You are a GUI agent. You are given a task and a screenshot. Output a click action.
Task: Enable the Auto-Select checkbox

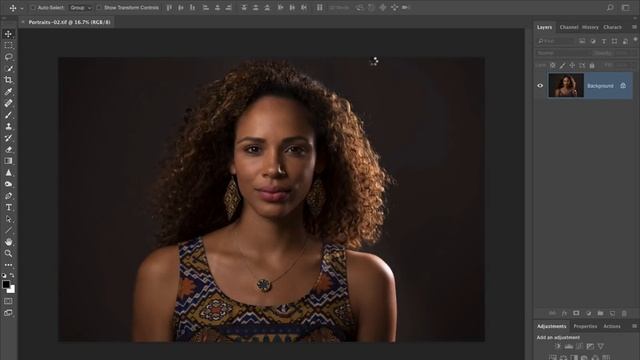click(x=33, y=7)
